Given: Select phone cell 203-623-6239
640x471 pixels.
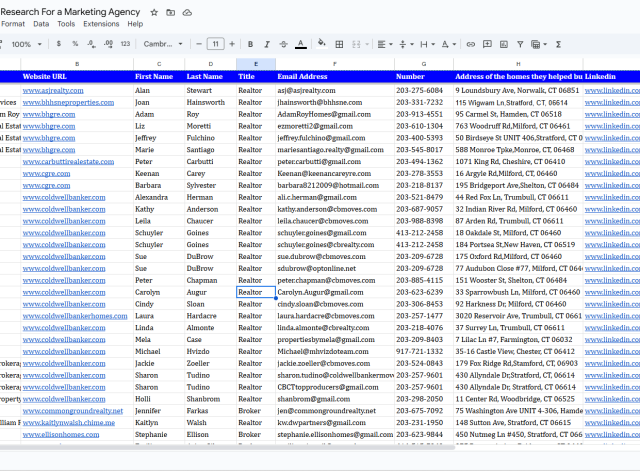Looking at the screenshot, I should [424, 292].
